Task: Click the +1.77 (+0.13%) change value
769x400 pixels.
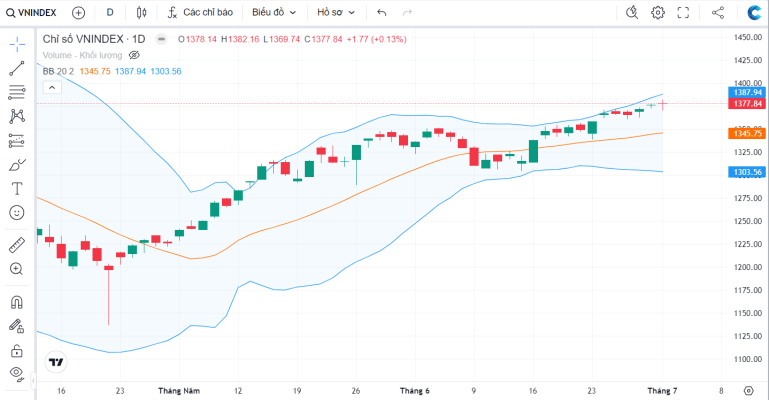Action: (x=377, y=39)
